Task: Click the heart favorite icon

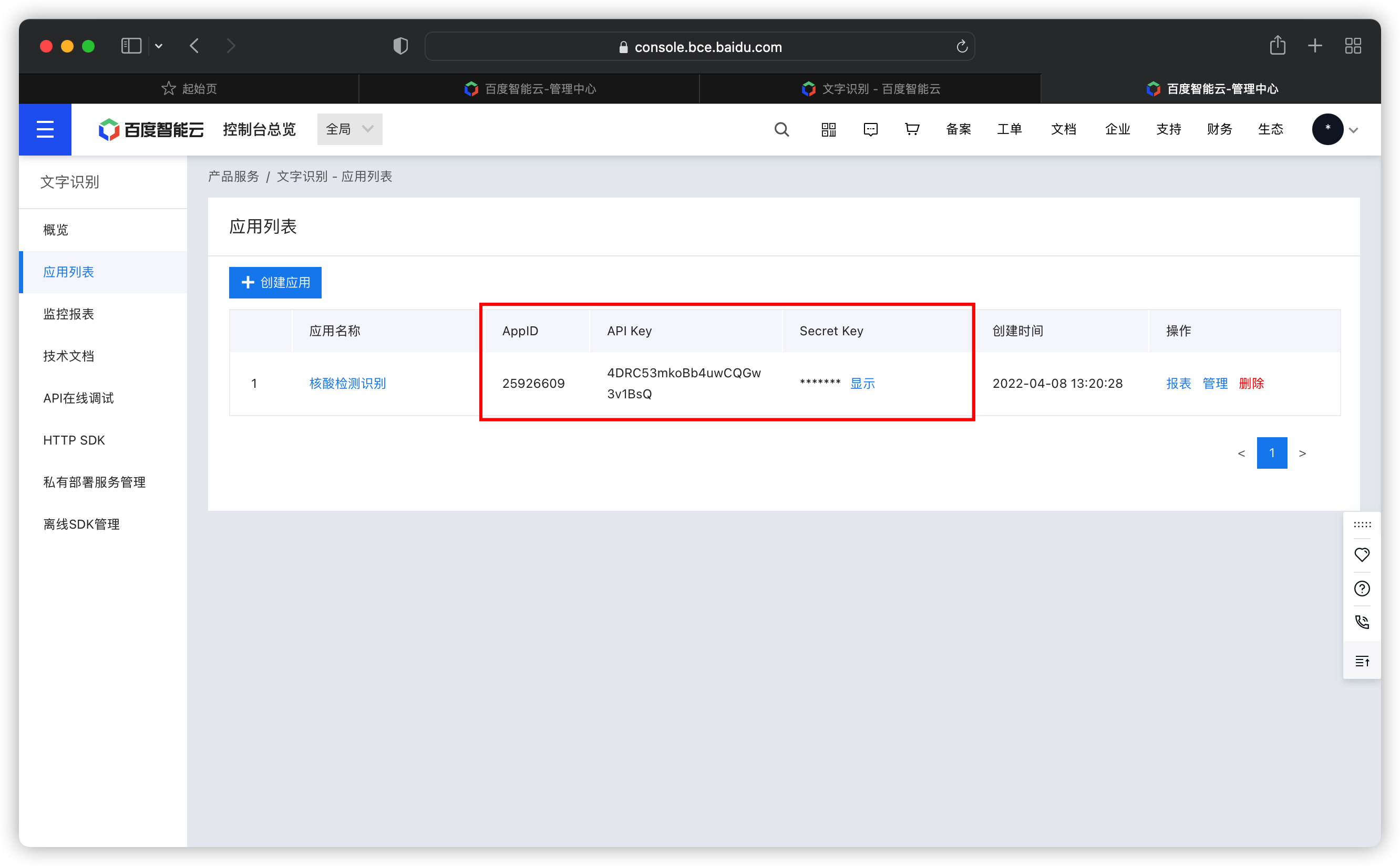Action: click(x=1362, y=554)
